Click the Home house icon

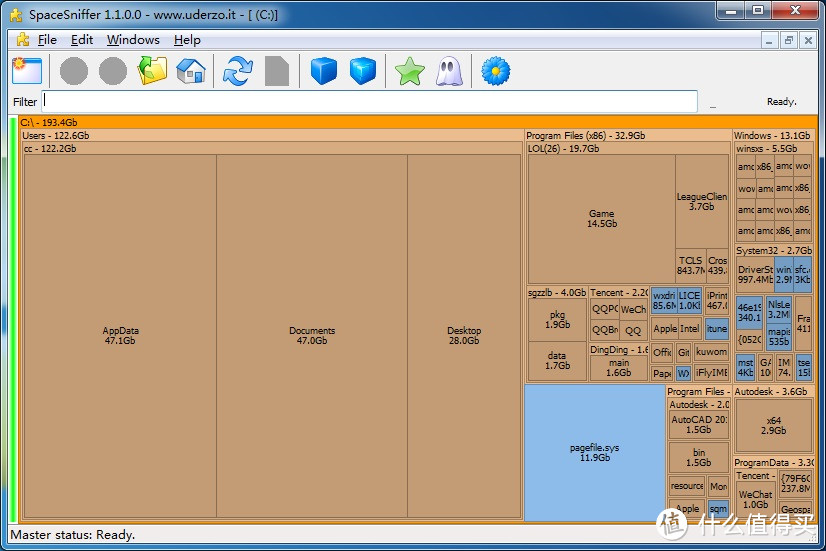click(191, 71)
